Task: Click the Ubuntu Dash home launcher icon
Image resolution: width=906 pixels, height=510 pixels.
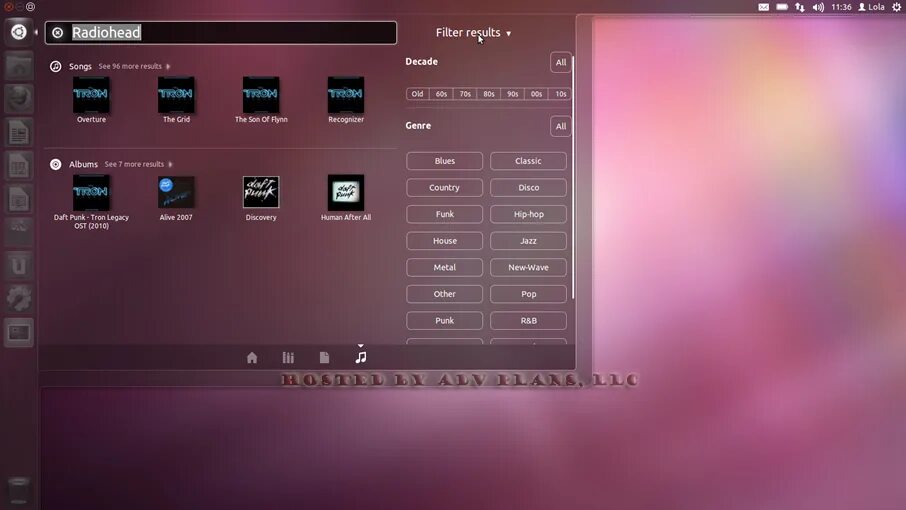Action: 18,32
